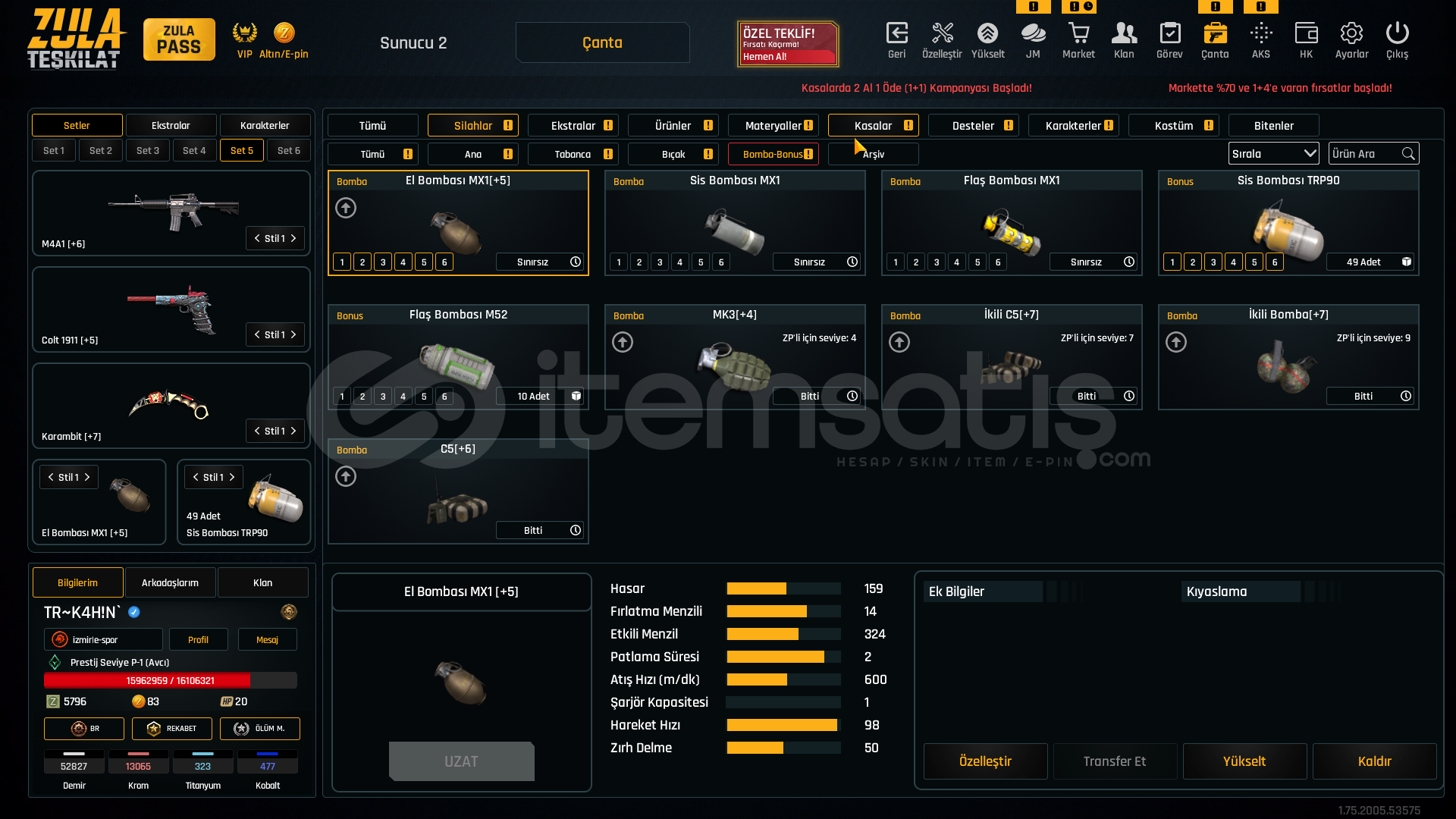Image resolution: width=1456 pixels, height=819 pixels.
Task: Click the UZAT button
Action: tap(461, 761)
